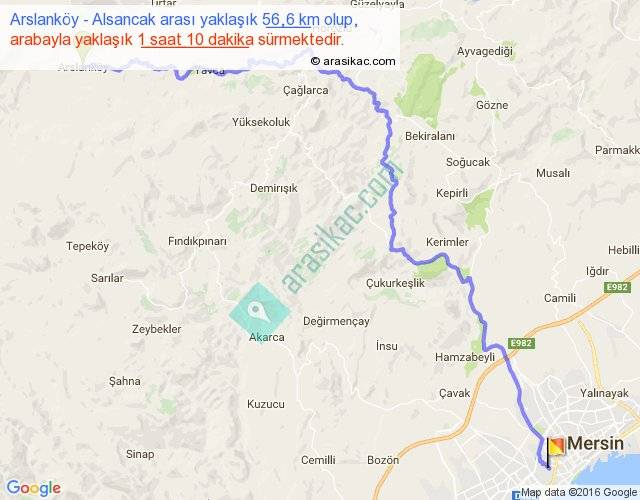Click the Değirmençay label on map

click(336, 322)
